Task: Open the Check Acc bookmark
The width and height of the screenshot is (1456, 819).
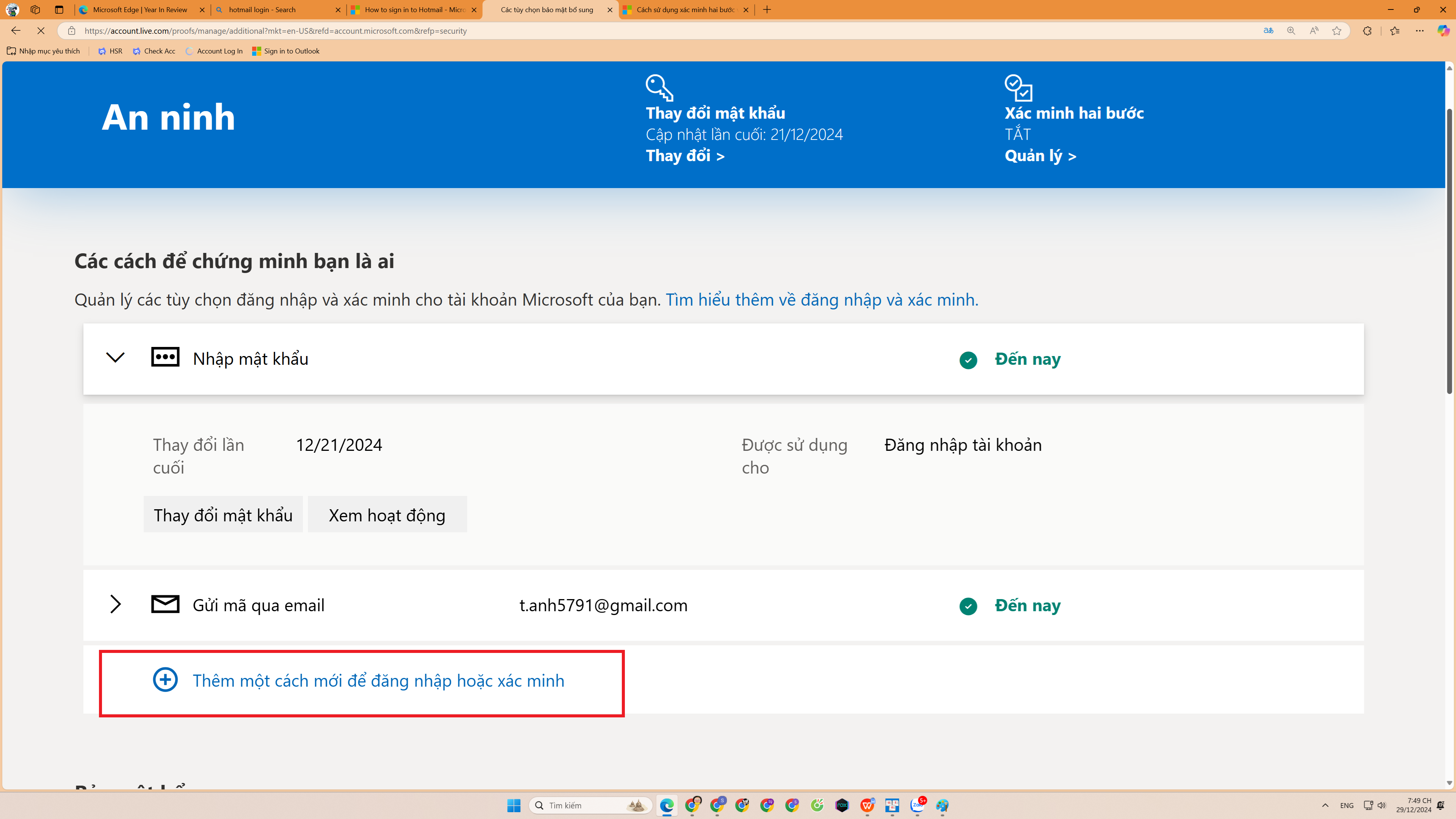Action: 154,51
